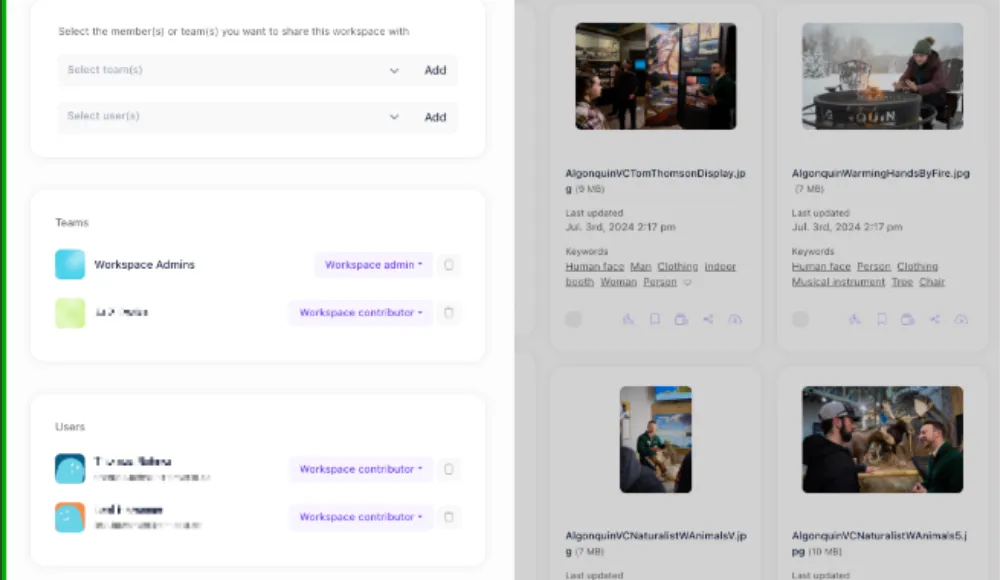This screenshot has width=1000, height=580.
Task: Open AlgonquinVCTomThomsonDisplay image thumbnail
Action: coord(656,76)
